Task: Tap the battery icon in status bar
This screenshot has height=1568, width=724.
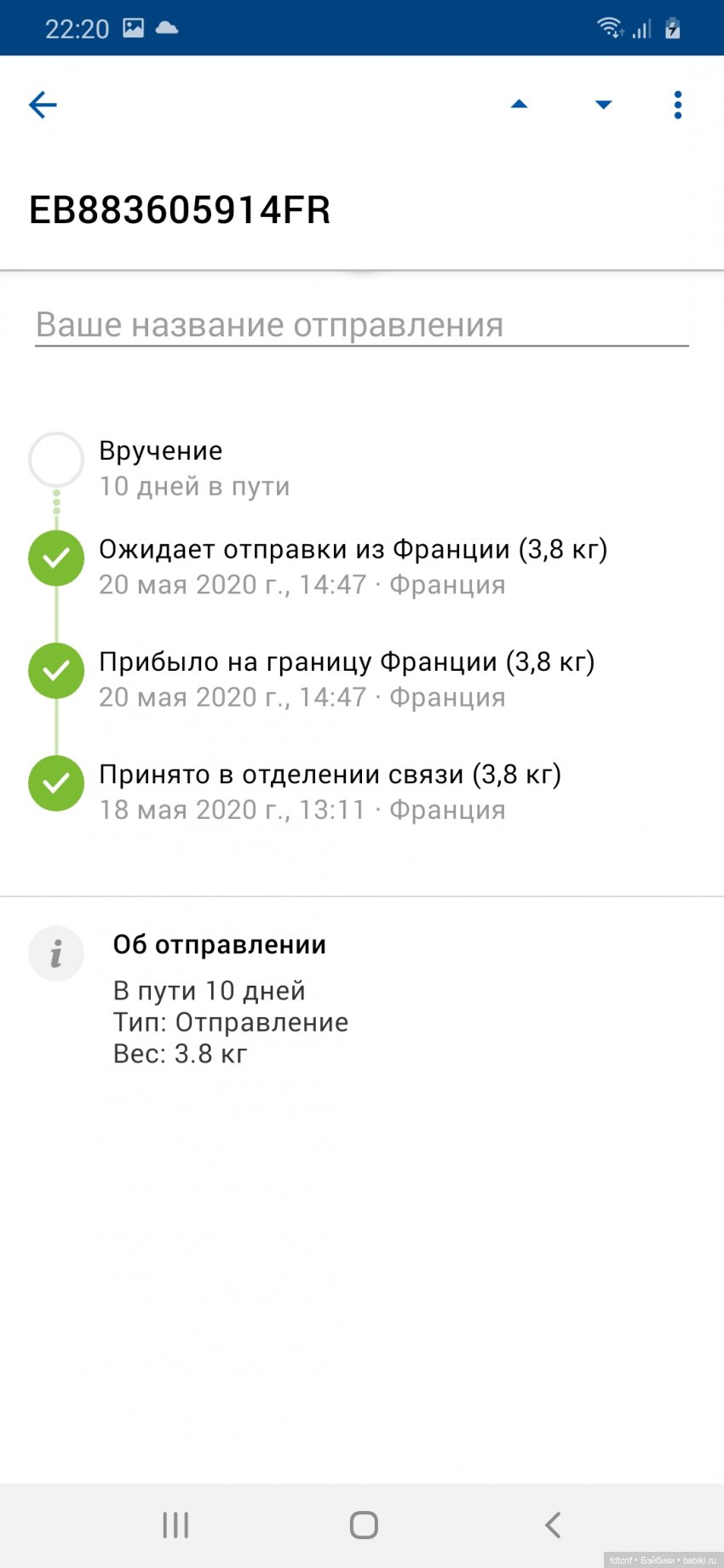Action: click(x=673, y=28)
